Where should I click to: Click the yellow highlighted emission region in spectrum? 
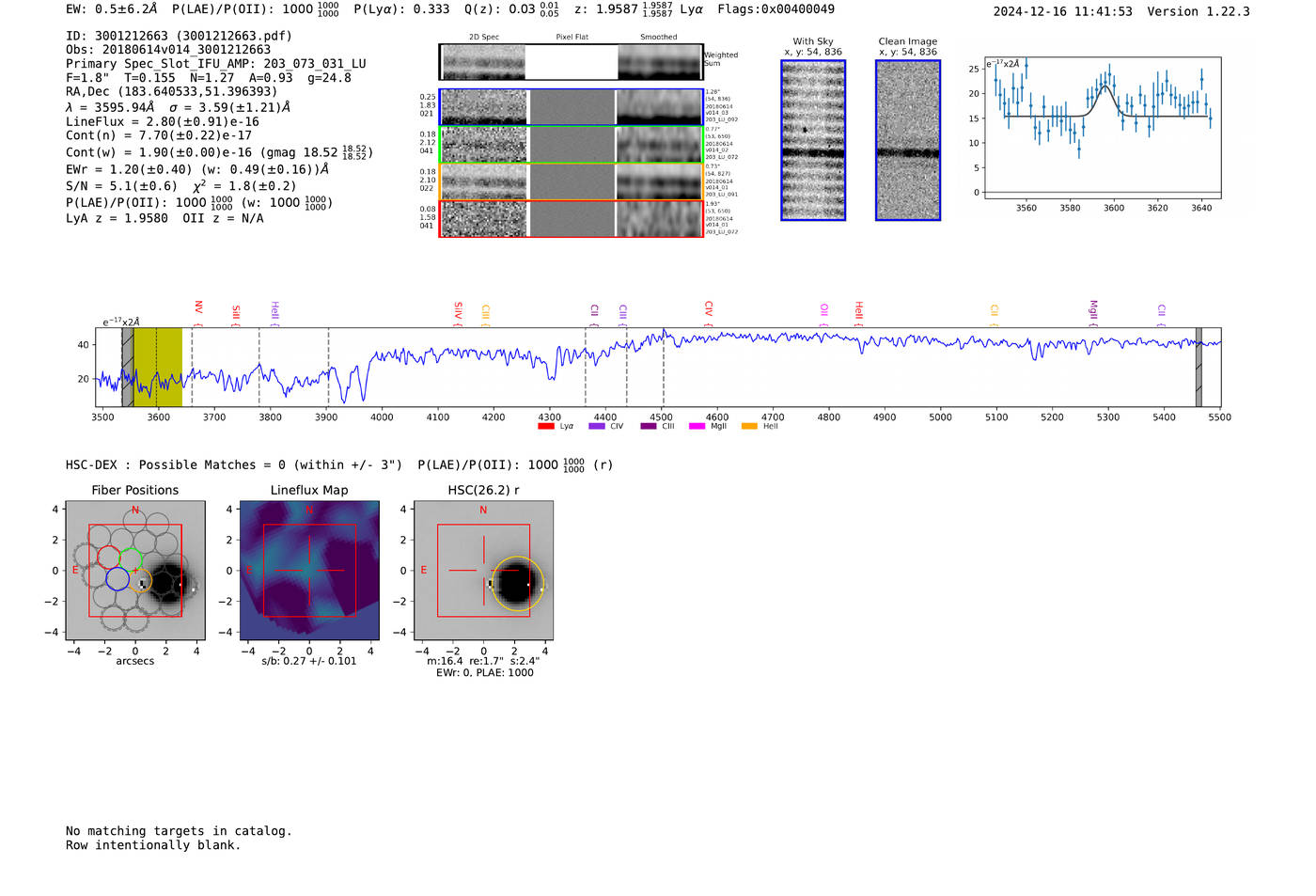click(158, 367)
